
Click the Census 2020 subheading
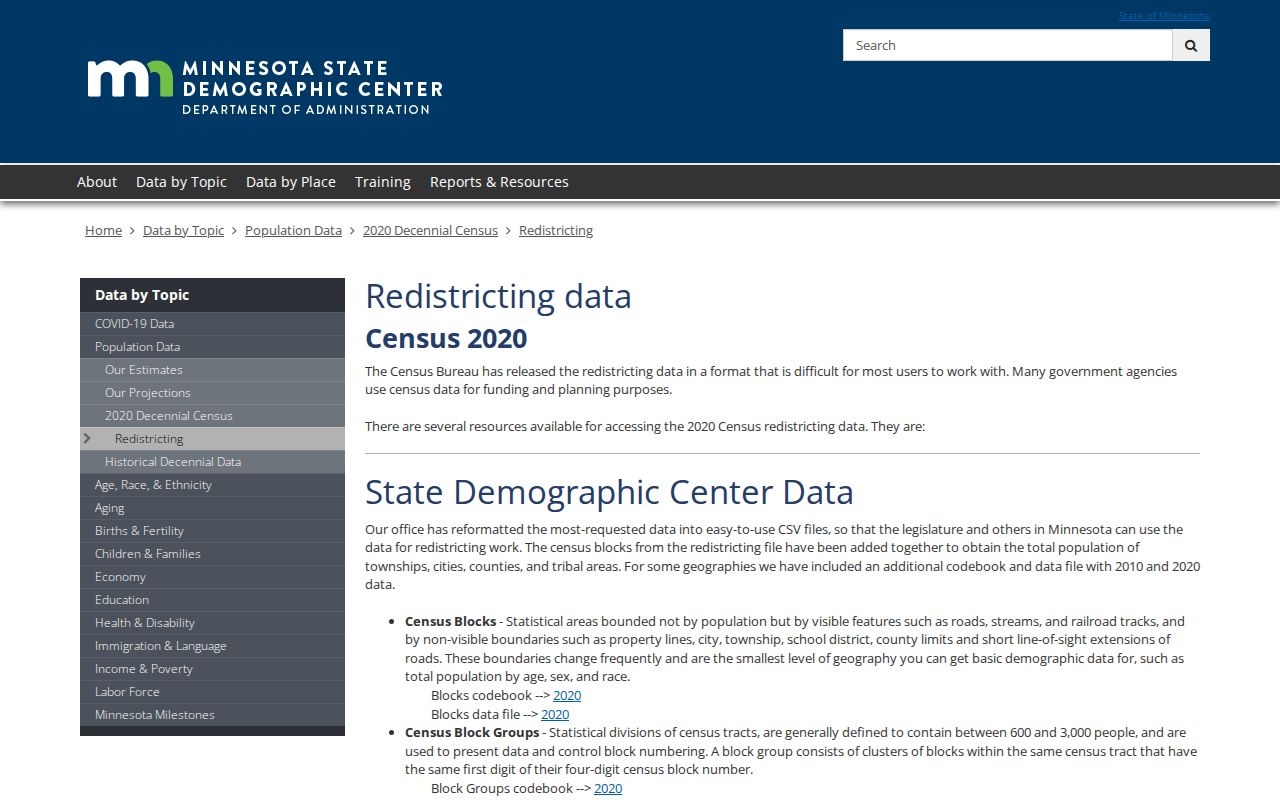point(446,339)
